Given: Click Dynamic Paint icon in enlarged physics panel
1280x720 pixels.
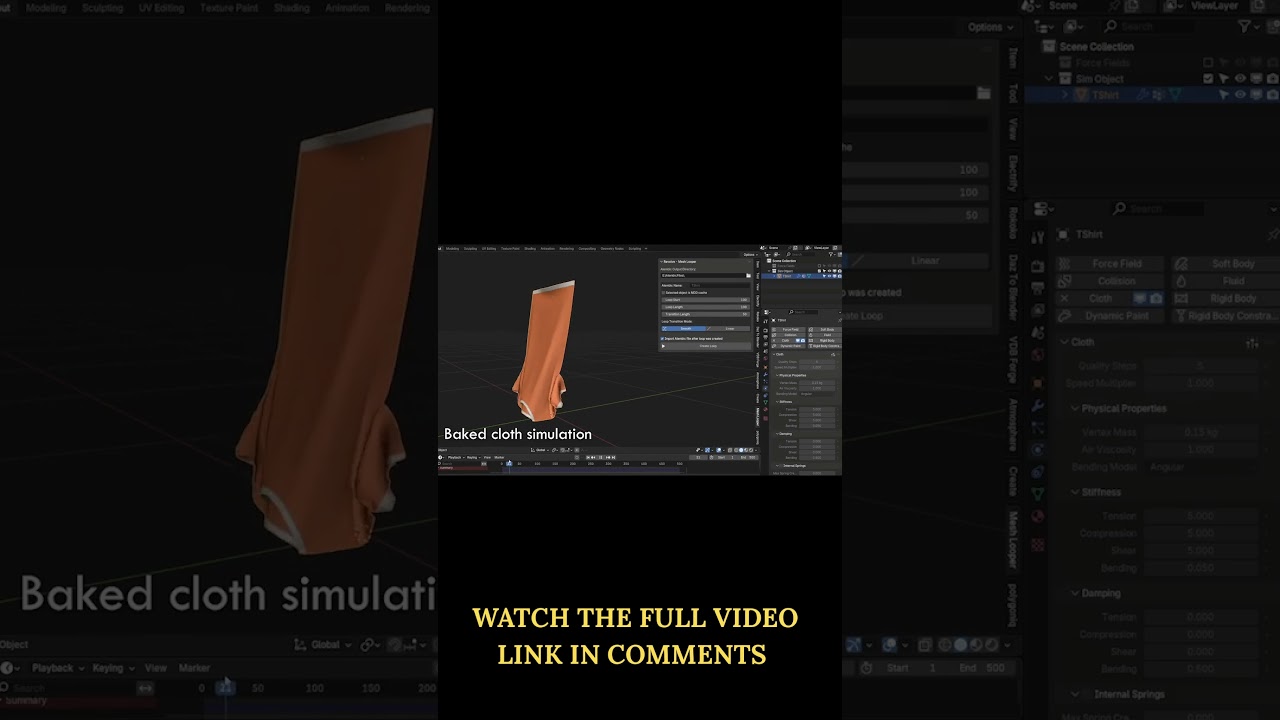Looking at the screenshot, I should coord(1065,316).
